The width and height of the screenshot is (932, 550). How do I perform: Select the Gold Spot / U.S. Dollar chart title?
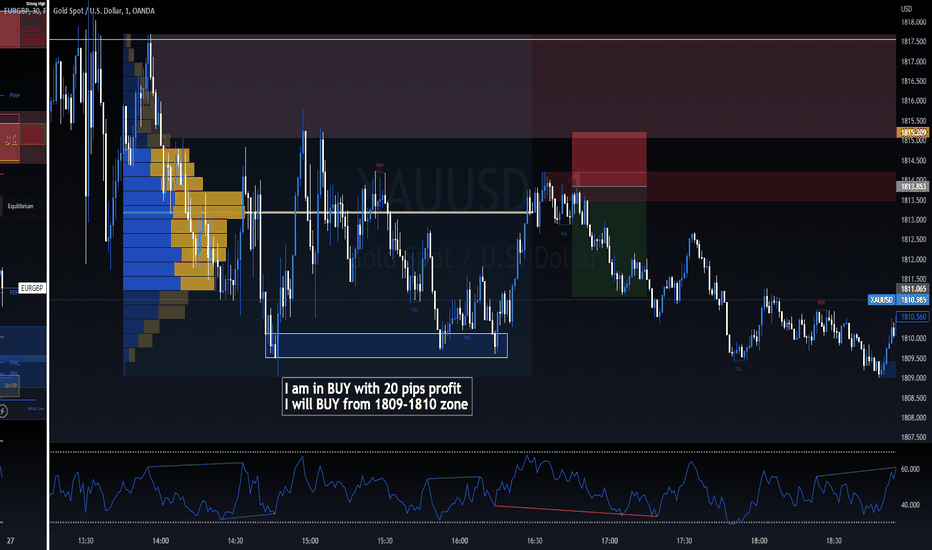[x=104, y=11]
